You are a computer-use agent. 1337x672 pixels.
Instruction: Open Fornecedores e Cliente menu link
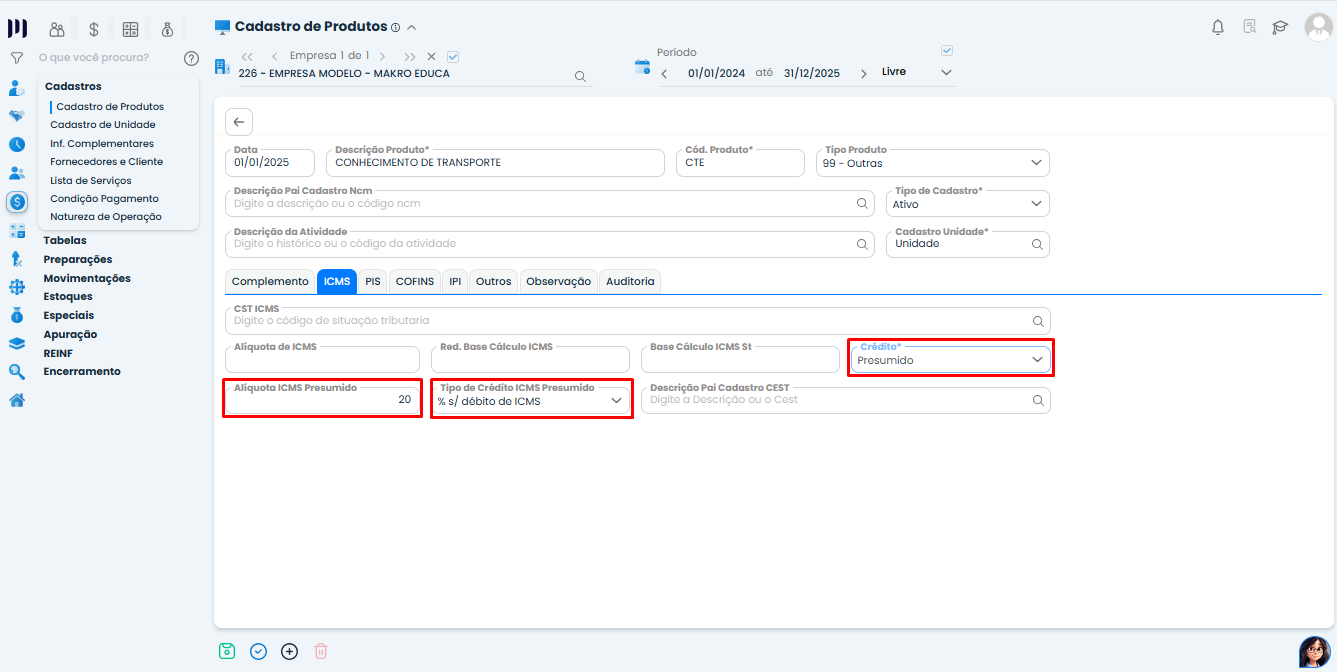[x=106, y=162]
